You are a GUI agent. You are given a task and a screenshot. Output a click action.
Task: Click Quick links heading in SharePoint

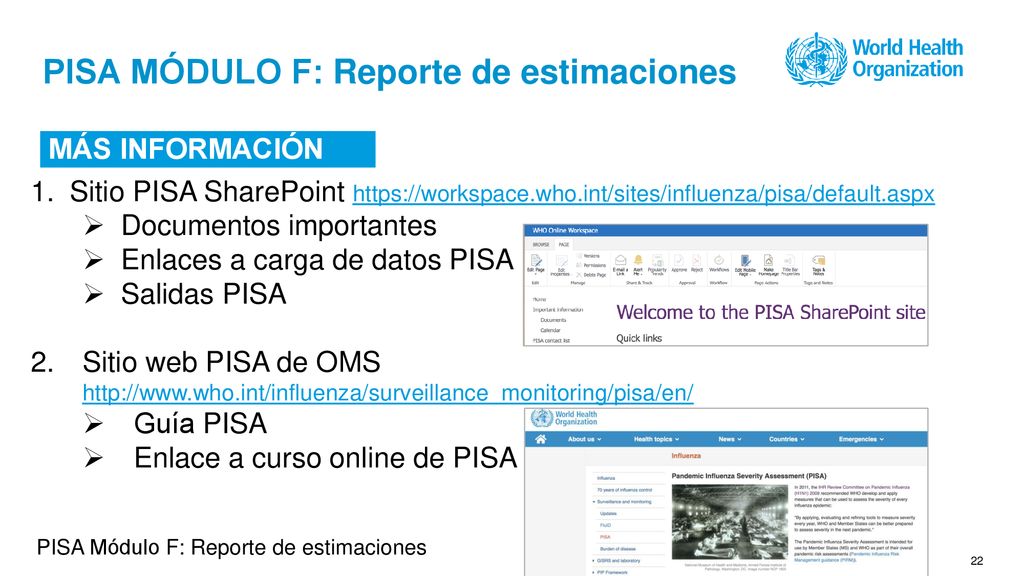[x=639, y=338]
